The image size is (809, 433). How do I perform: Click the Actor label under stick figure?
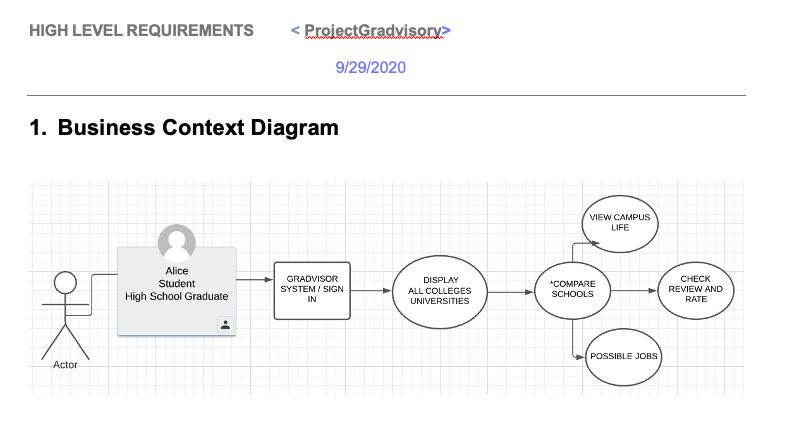coord(65,365)
